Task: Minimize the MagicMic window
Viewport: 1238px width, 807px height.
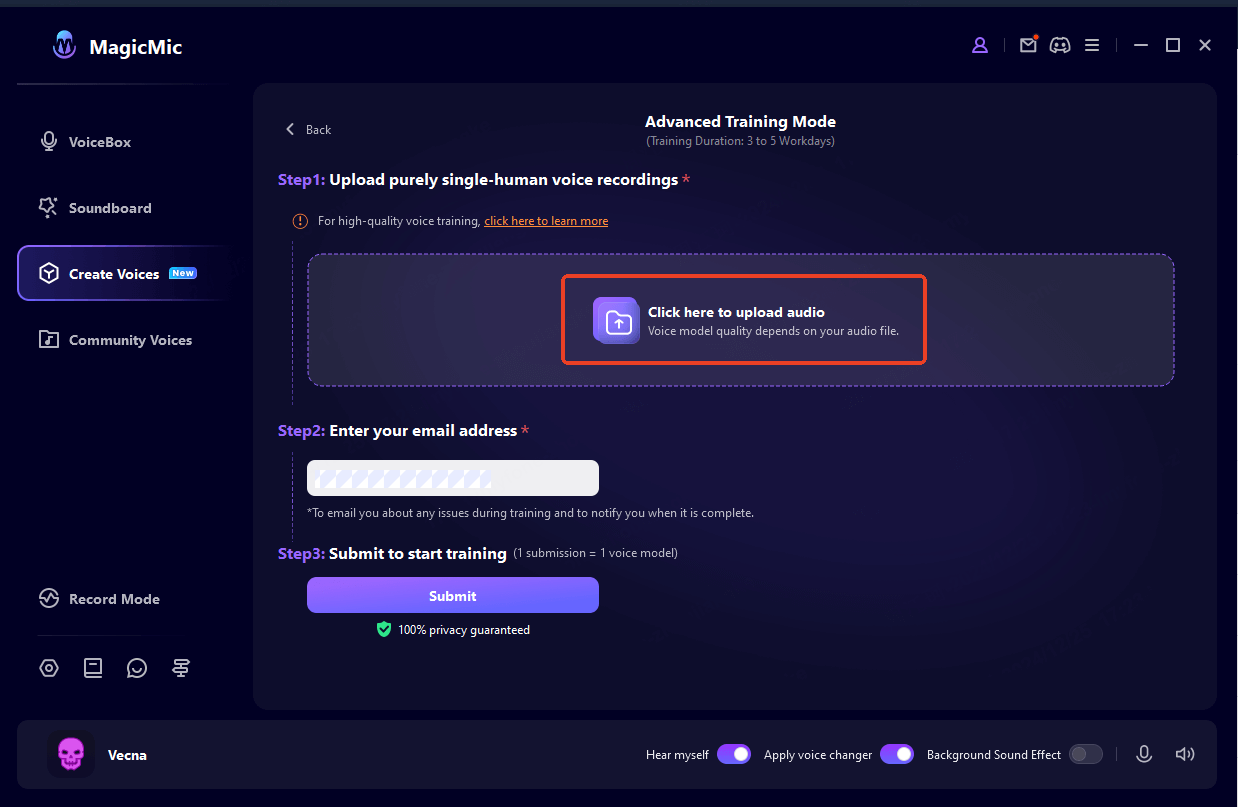Action: (x=1140, y=45)
